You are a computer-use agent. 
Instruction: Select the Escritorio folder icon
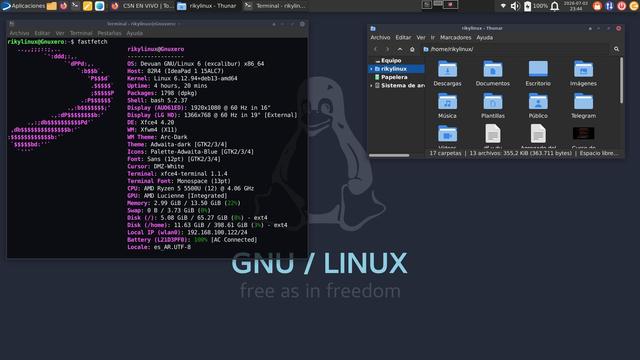pyautogui.click(x=538, y=69)
